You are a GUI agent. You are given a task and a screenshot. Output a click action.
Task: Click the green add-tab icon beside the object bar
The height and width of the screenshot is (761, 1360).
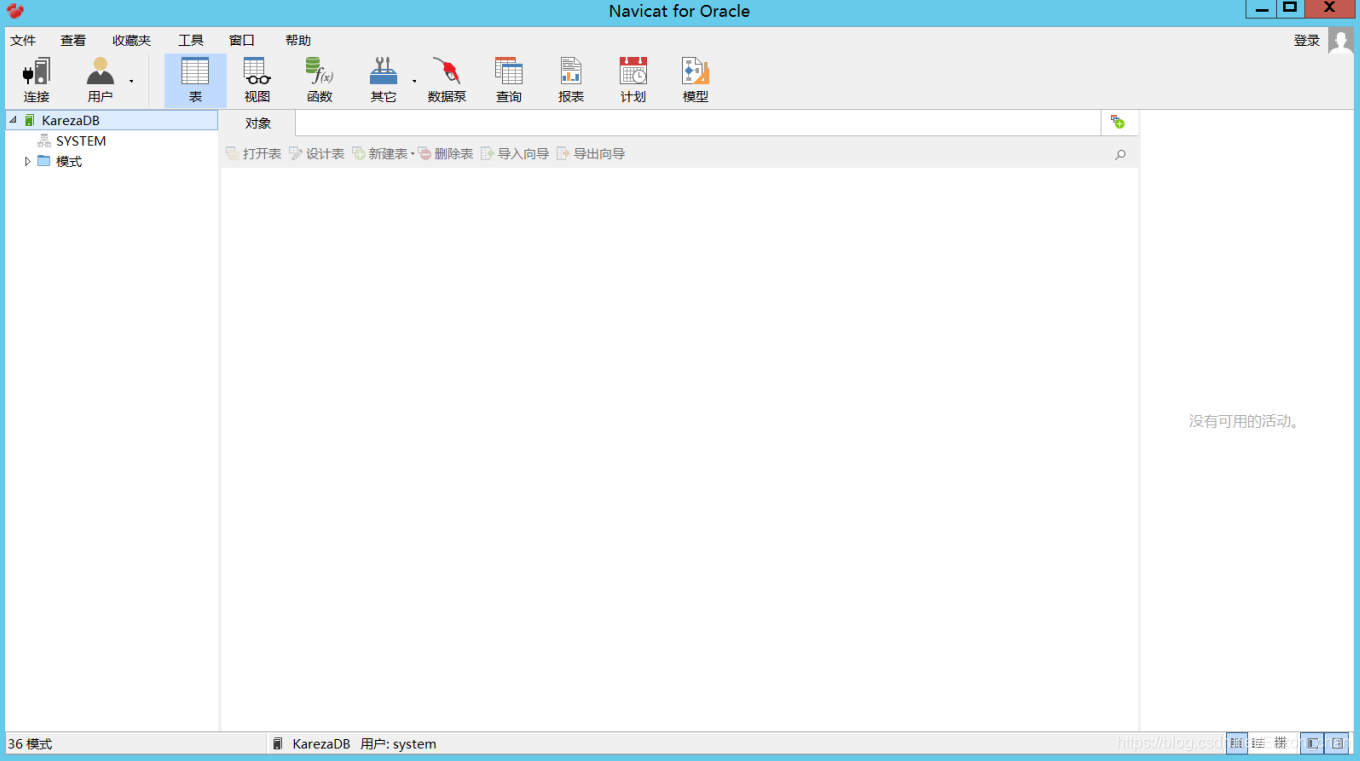click(x=1118, y=122)
